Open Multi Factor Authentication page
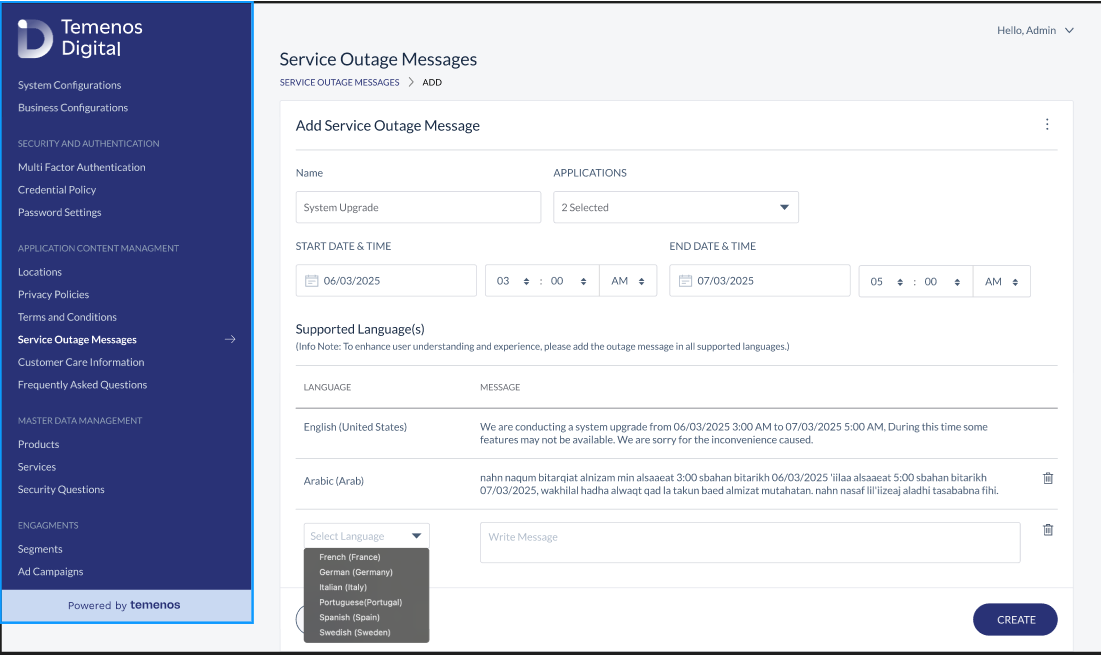Image resolution: width=1101 pixels, height=655 pixels. pos(81,167)
